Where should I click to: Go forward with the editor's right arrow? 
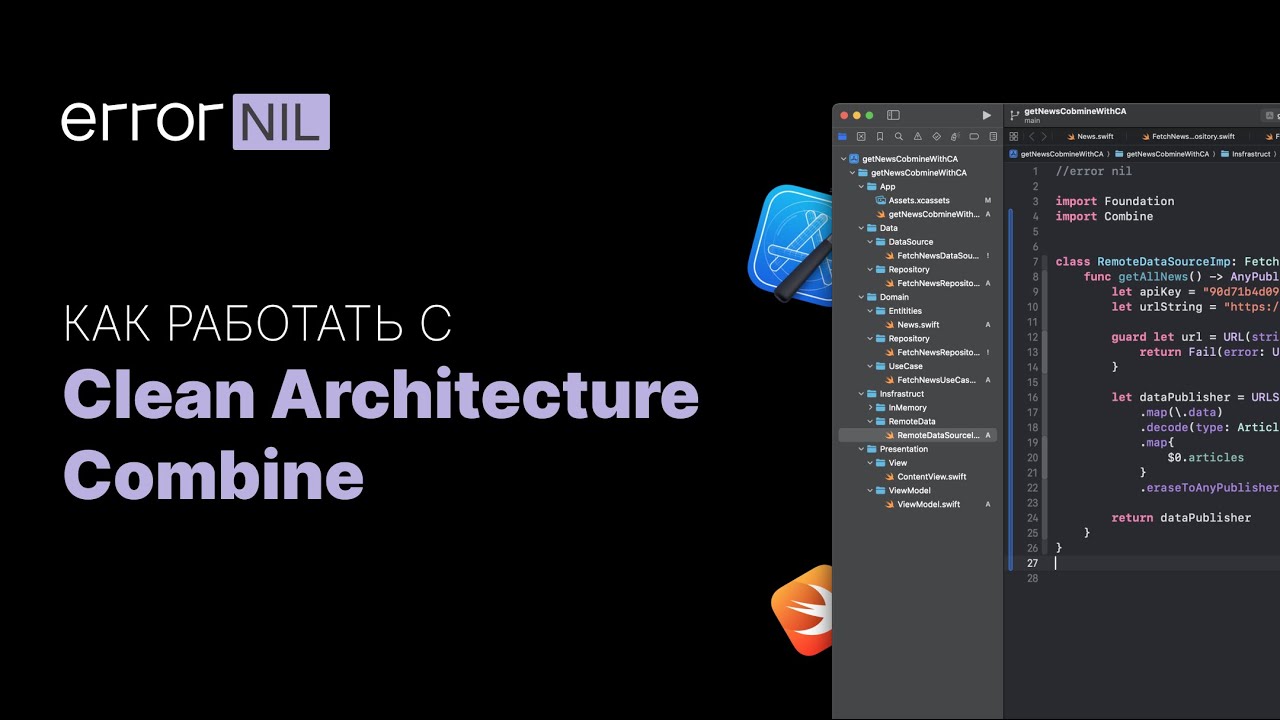1044,137
